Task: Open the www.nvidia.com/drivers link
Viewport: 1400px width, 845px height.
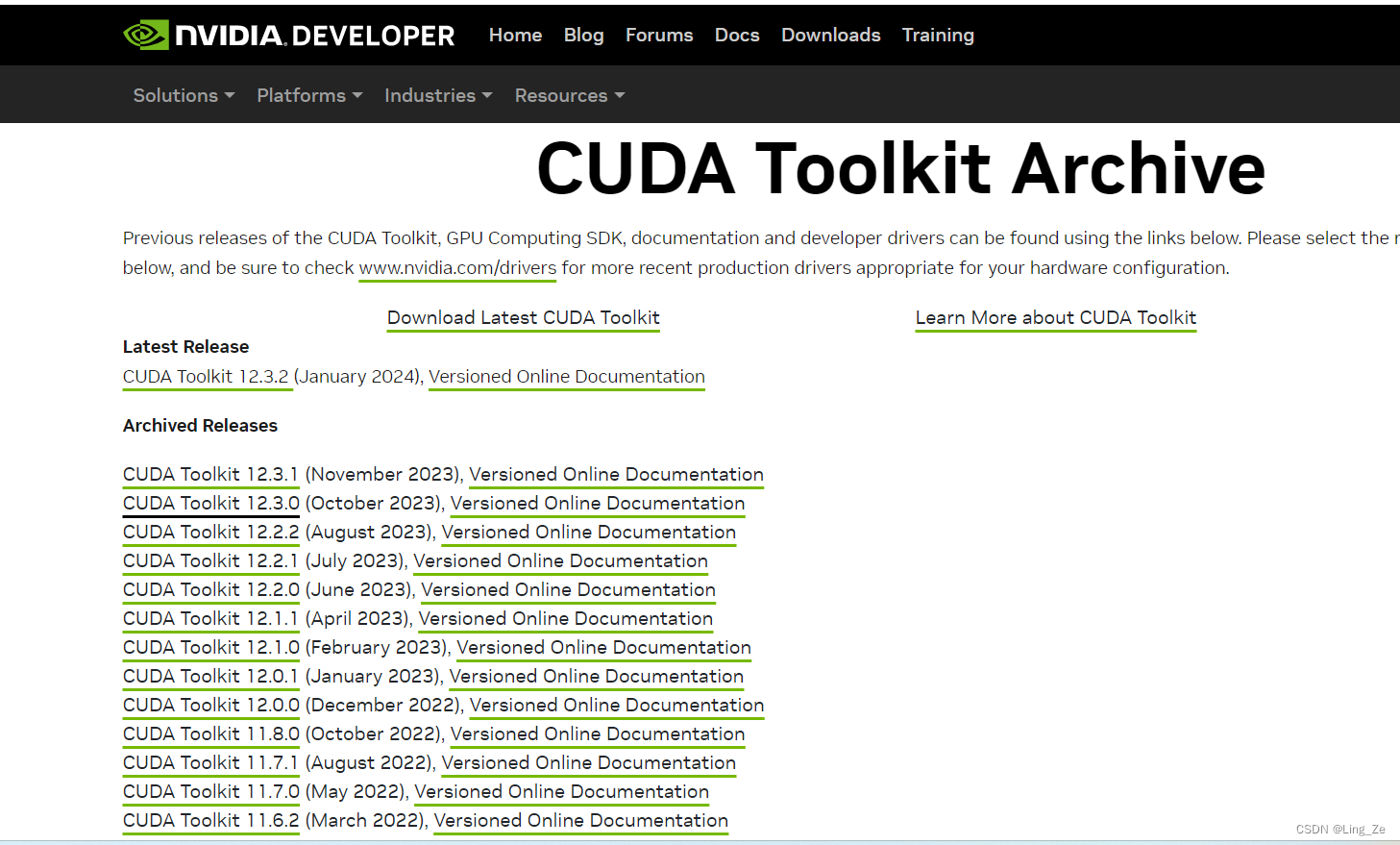Action: coord(457,268)
